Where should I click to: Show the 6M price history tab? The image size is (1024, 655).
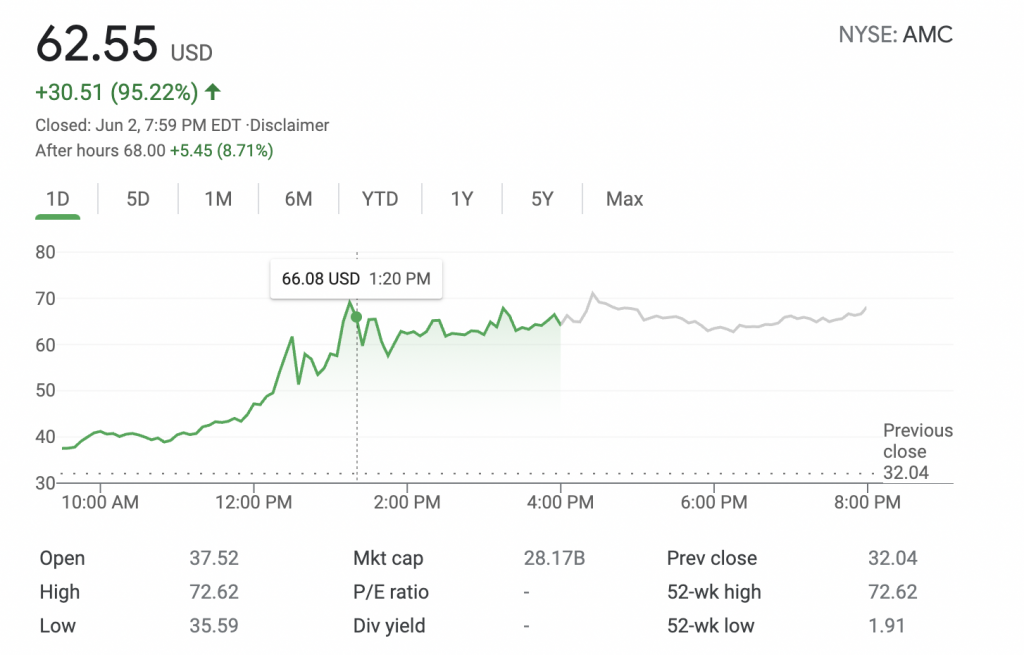[298, 199]
